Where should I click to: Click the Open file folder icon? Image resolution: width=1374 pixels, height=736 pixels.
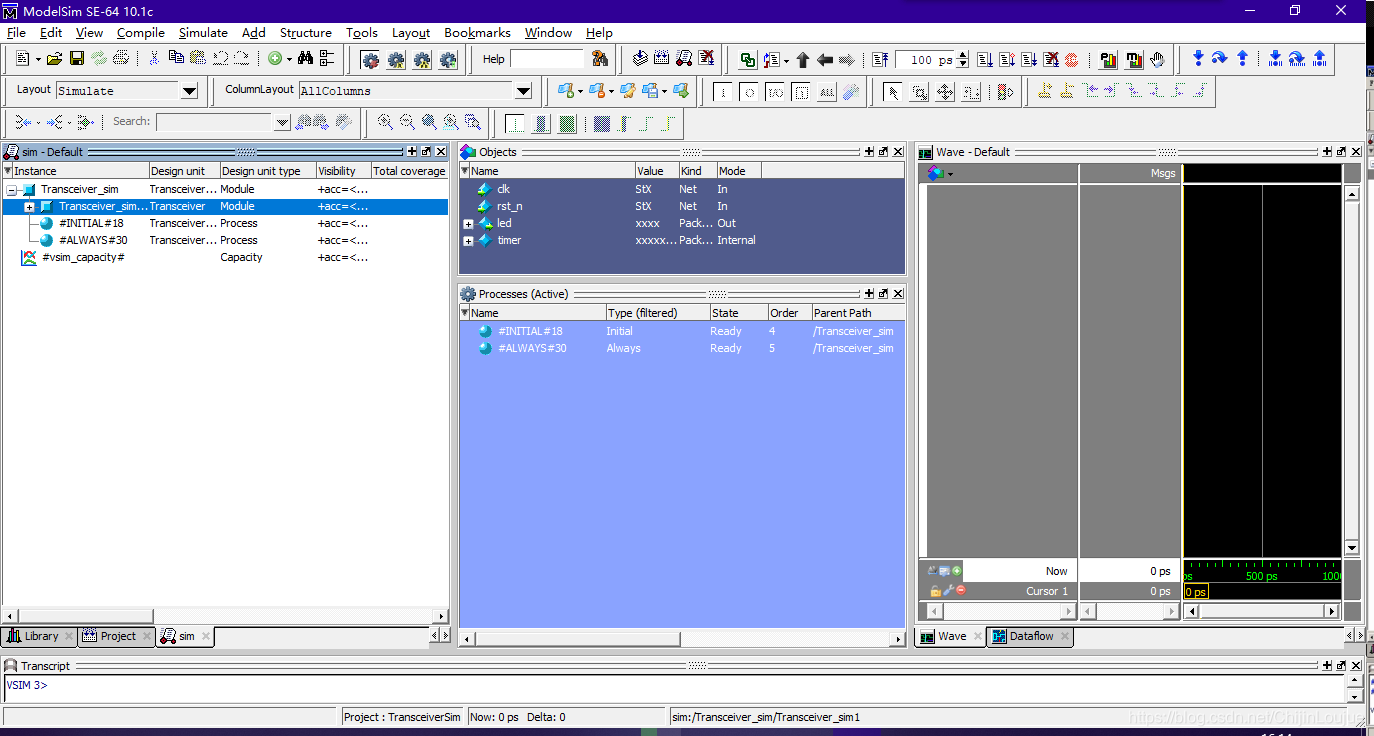(x=54, y=59)
